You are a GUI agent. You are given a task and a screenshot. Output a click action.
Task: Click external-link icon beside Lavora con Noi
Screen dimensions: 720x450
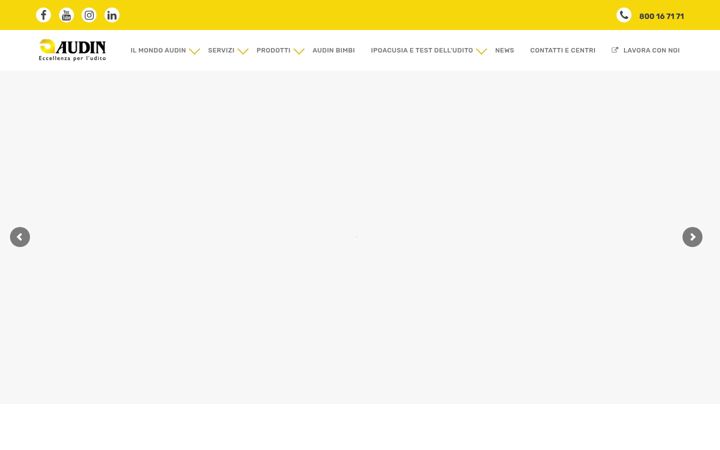(x=614, y=50)
